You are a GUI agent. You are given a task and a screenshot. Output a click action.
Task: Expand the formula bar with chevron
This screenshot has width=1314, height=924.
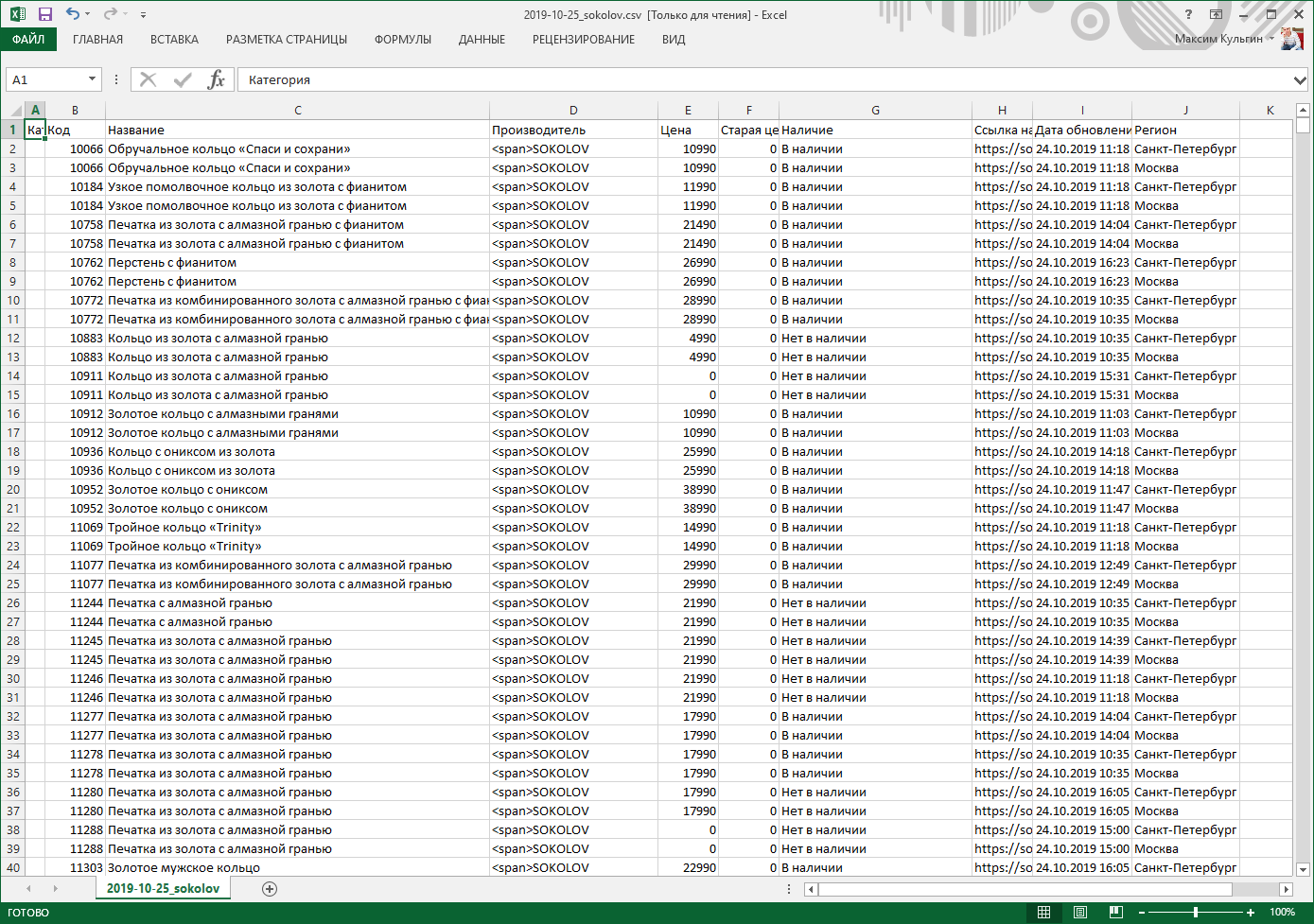tap(1301, 80)
